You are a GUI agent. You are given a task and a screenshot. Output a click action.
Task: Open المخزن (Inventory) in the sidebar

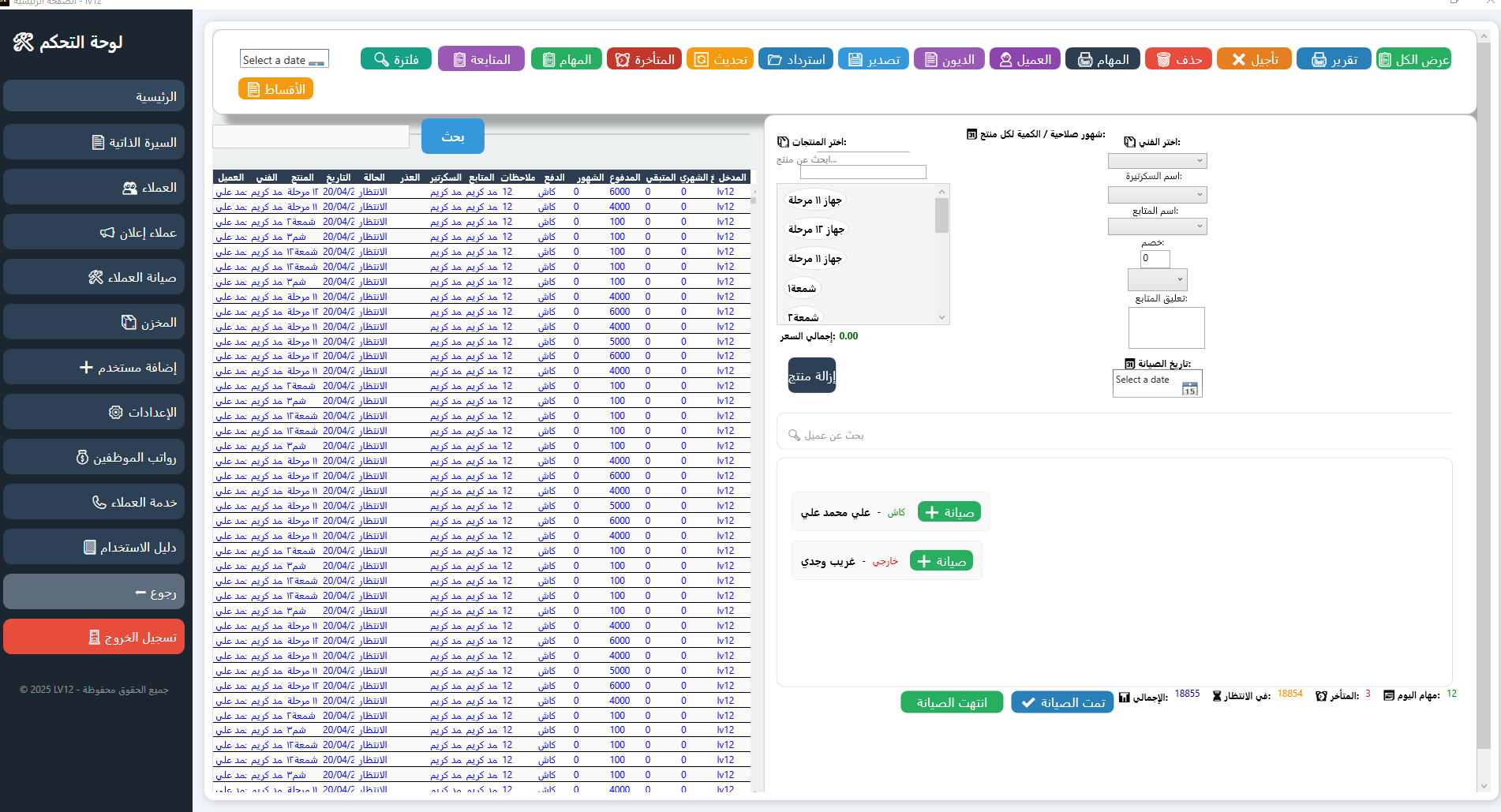point(94,322)
